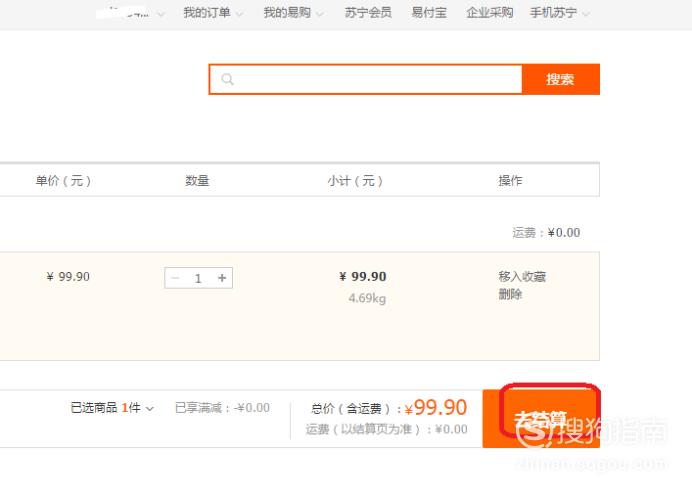Image resolution: width=692 pixels, height=498 pixels.
Task: Click 删除 to remove the item
Action: coord(510,294)
